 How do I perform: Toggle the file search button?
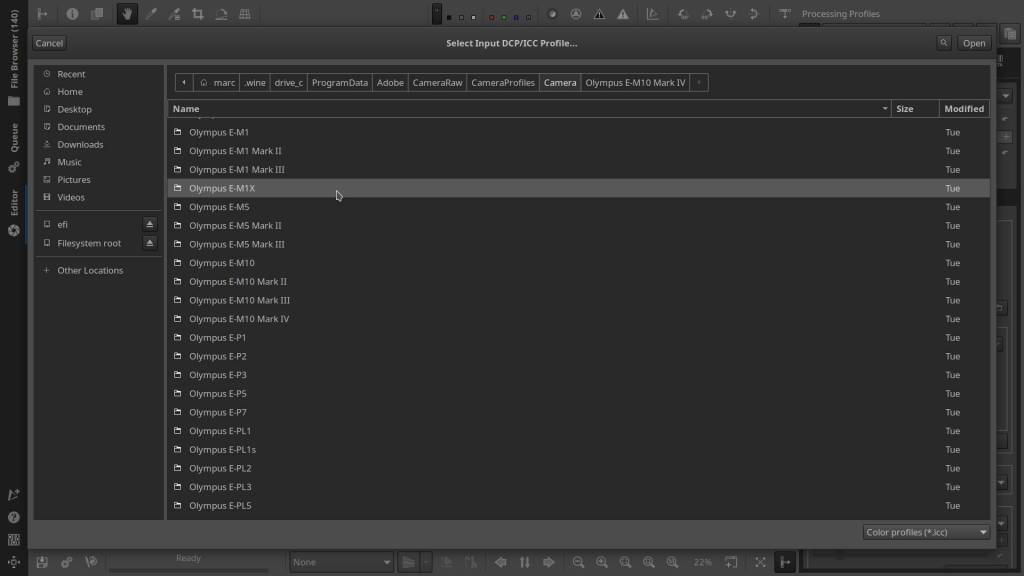[944, 43]
